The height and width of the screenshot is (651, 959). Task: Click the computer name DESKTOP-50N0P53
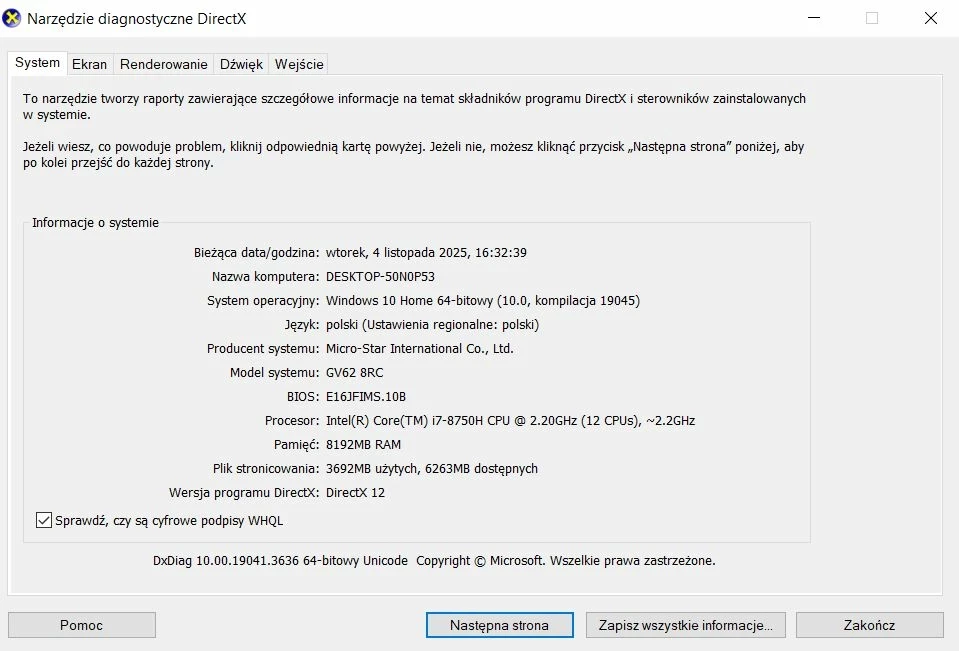click(x=380, y=277)
